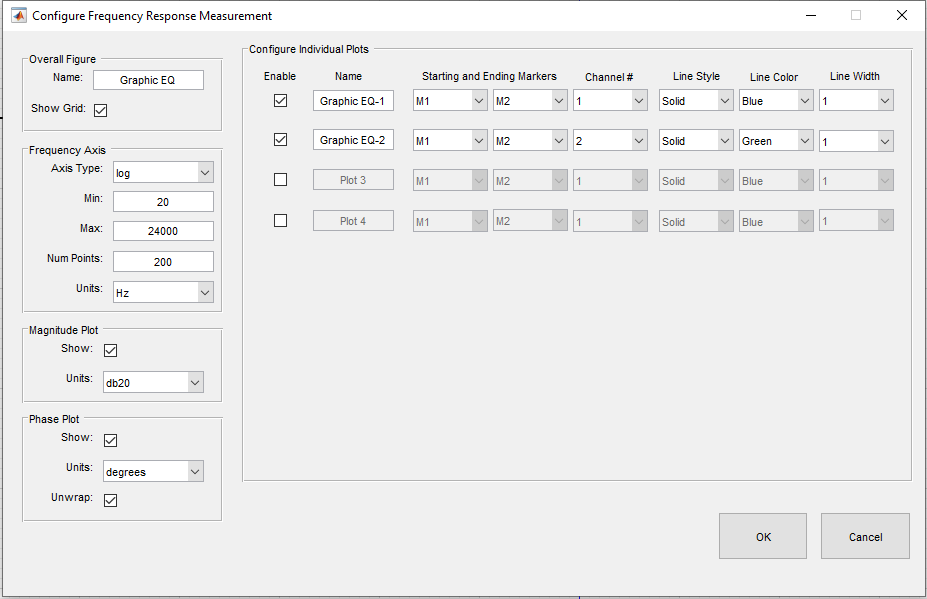Viewport: 927px width, 599px height.
Task: Open the Frequency Axis Units dropdown
Action: click(x=162, y=292)
